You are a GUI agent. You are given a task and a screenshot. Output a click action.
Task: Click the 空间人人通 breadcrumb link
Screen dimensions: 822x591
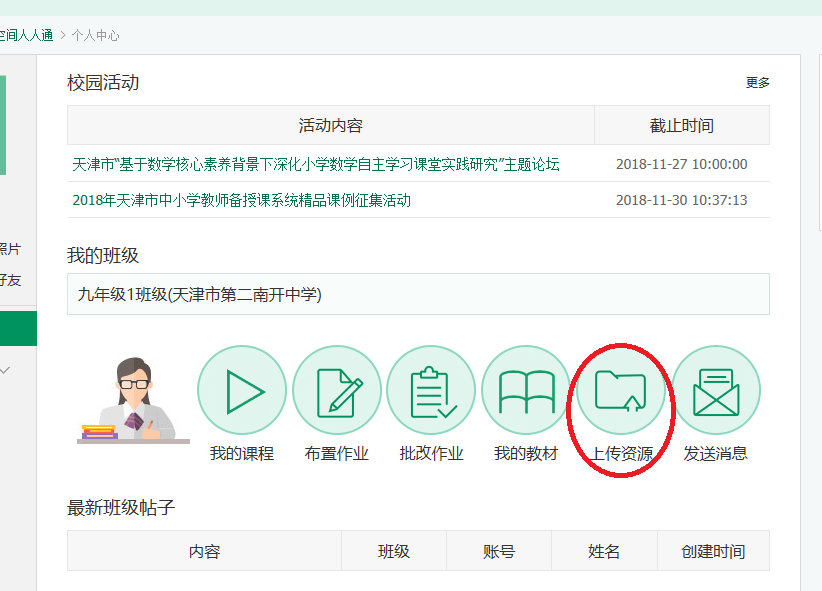(26, 35)
